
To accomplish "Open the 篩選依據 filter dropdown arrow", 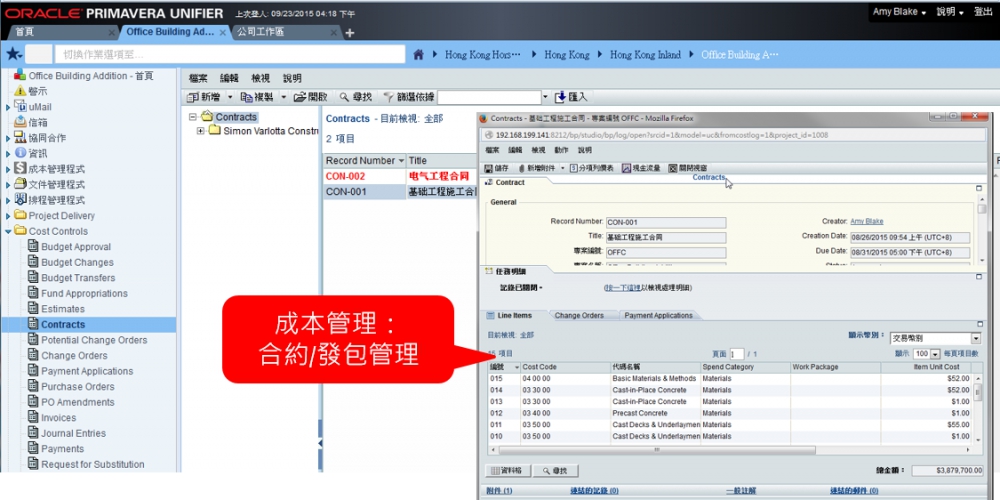I will [x=545, y=97].
